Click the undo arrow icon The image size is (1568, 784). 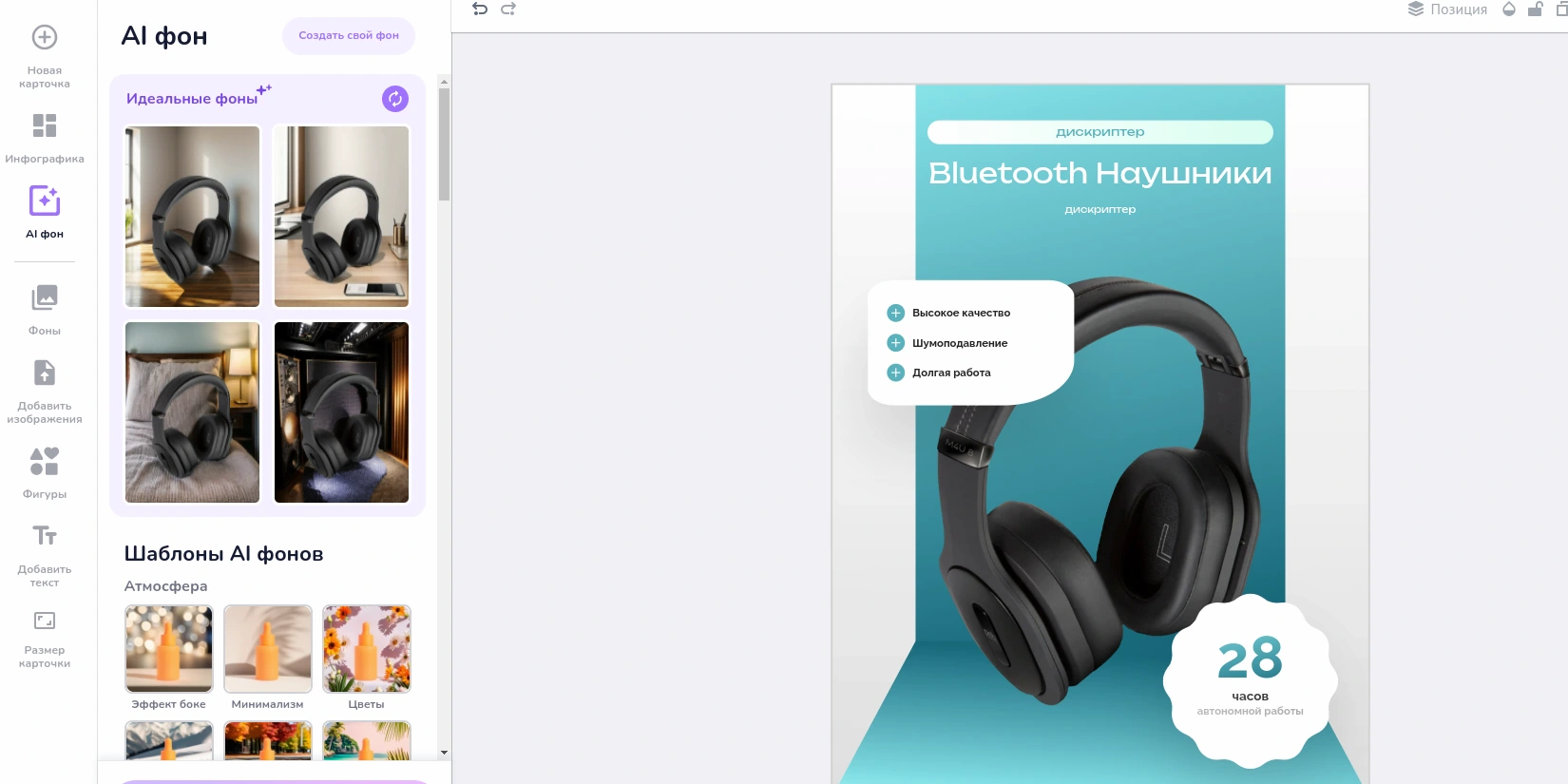pyautogui.click(x=480, y=10)
